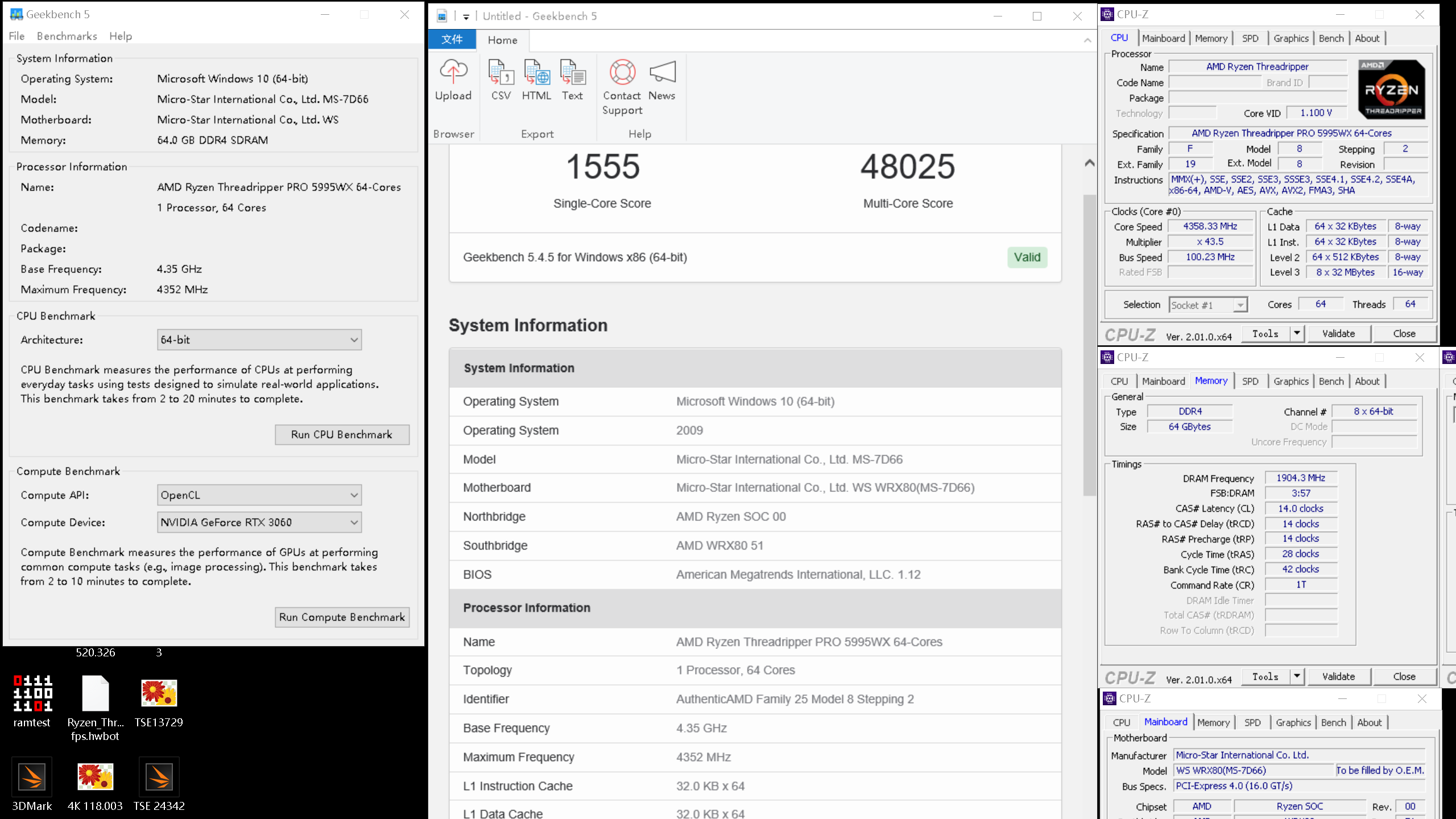
Task: Click the results page vertical scrollbar thumb
Action: tap(1089, 345)
